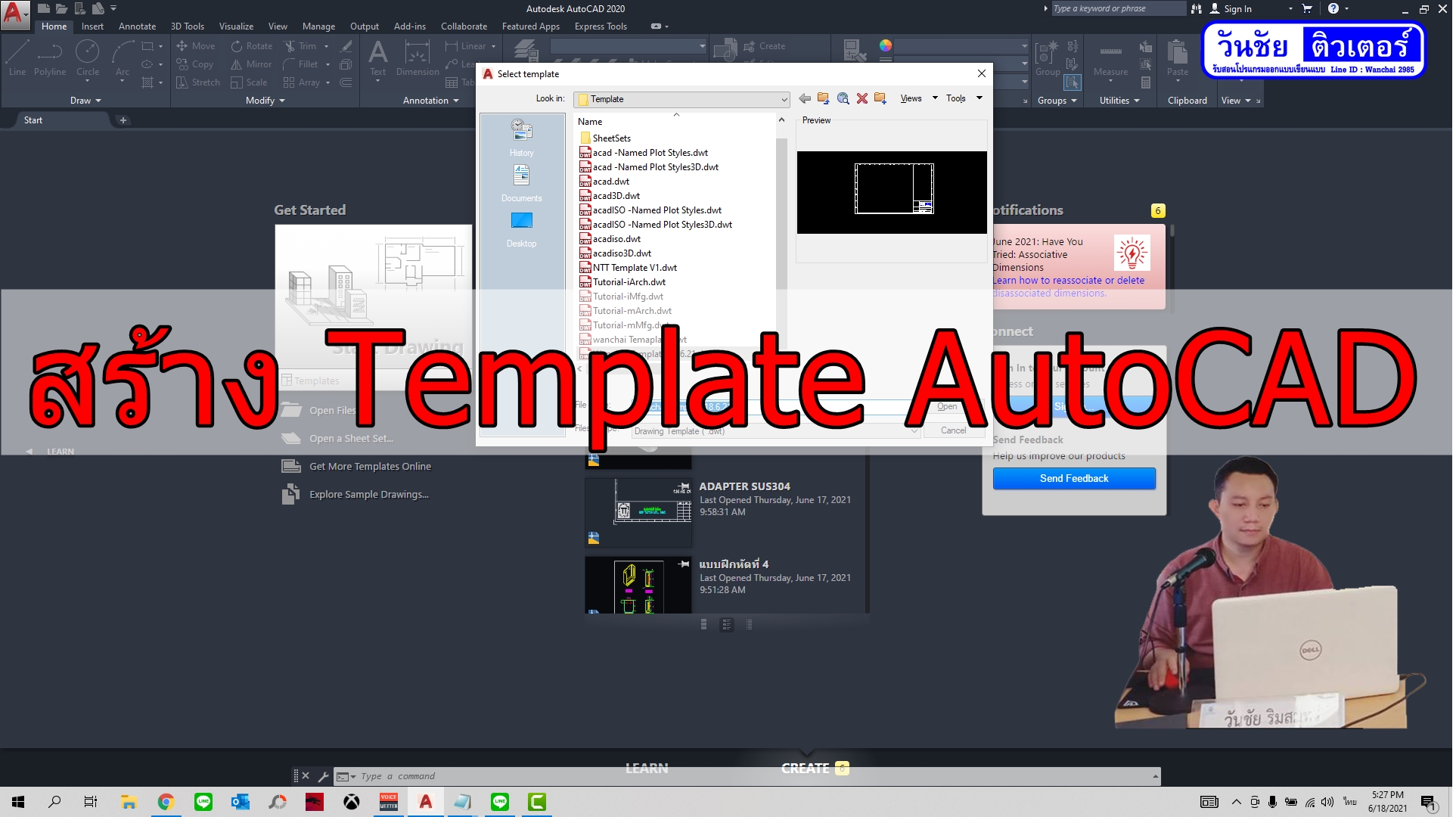This screenshot has width=1456, height=817.
Task: Select the Circle tool
Action: click(x=88, y=57)
